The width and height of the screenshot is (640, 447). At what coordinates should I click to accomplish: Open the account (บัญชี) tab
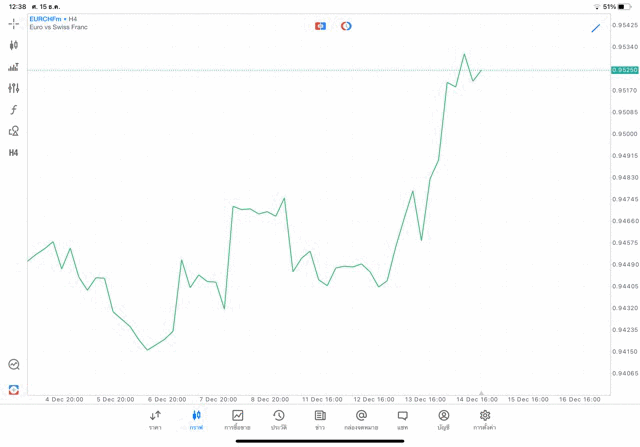[443, 420]
